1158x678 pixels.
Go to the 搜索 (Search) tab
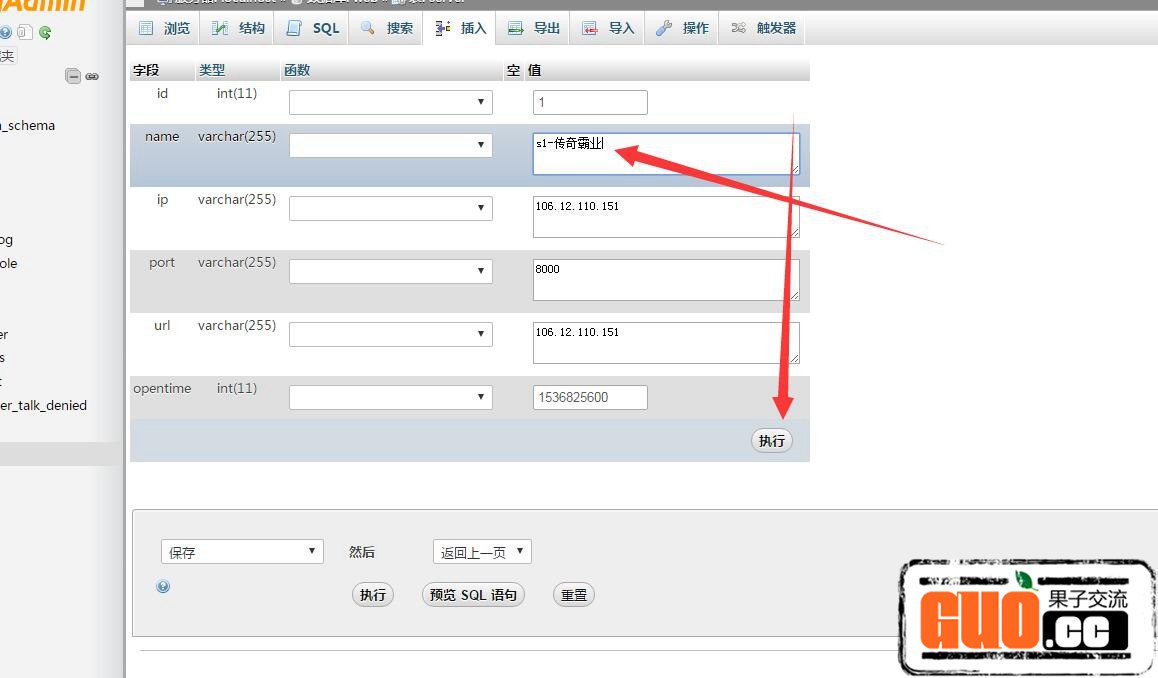387,28
